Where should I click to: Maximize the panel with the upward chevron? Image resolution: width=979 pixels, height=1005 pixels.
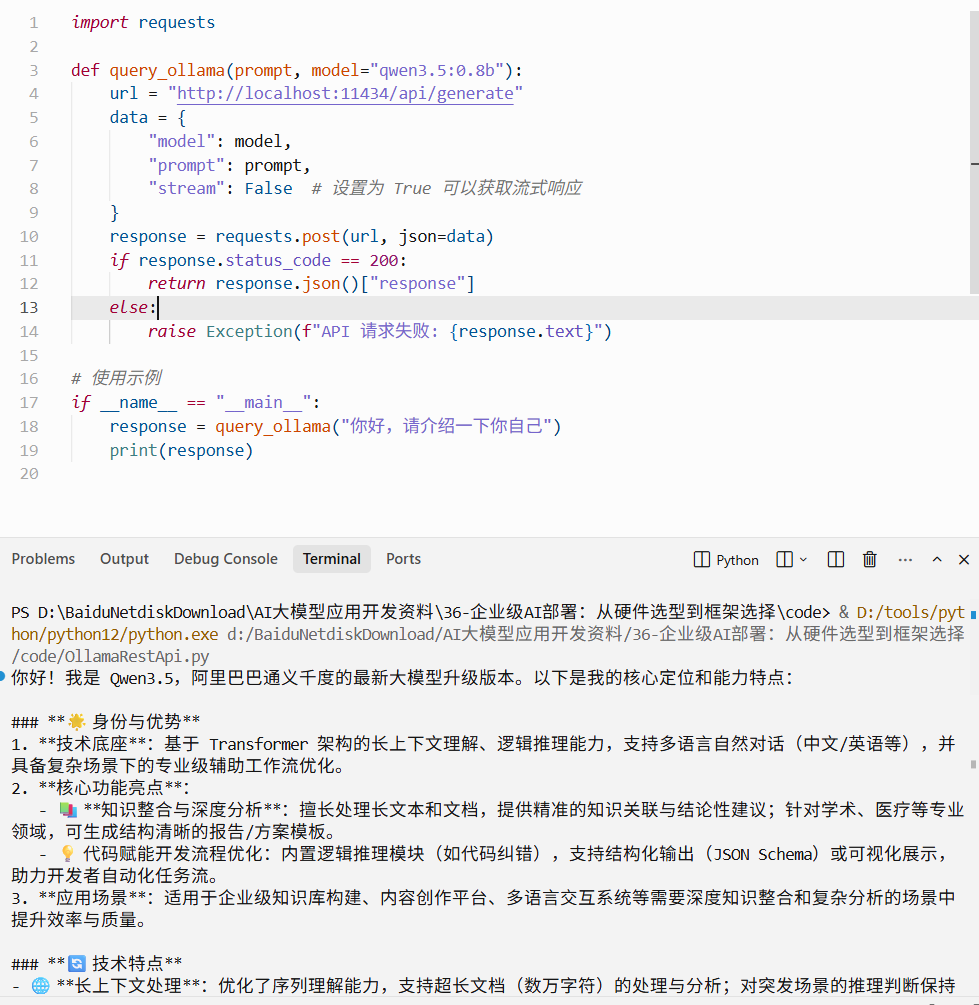937,560
